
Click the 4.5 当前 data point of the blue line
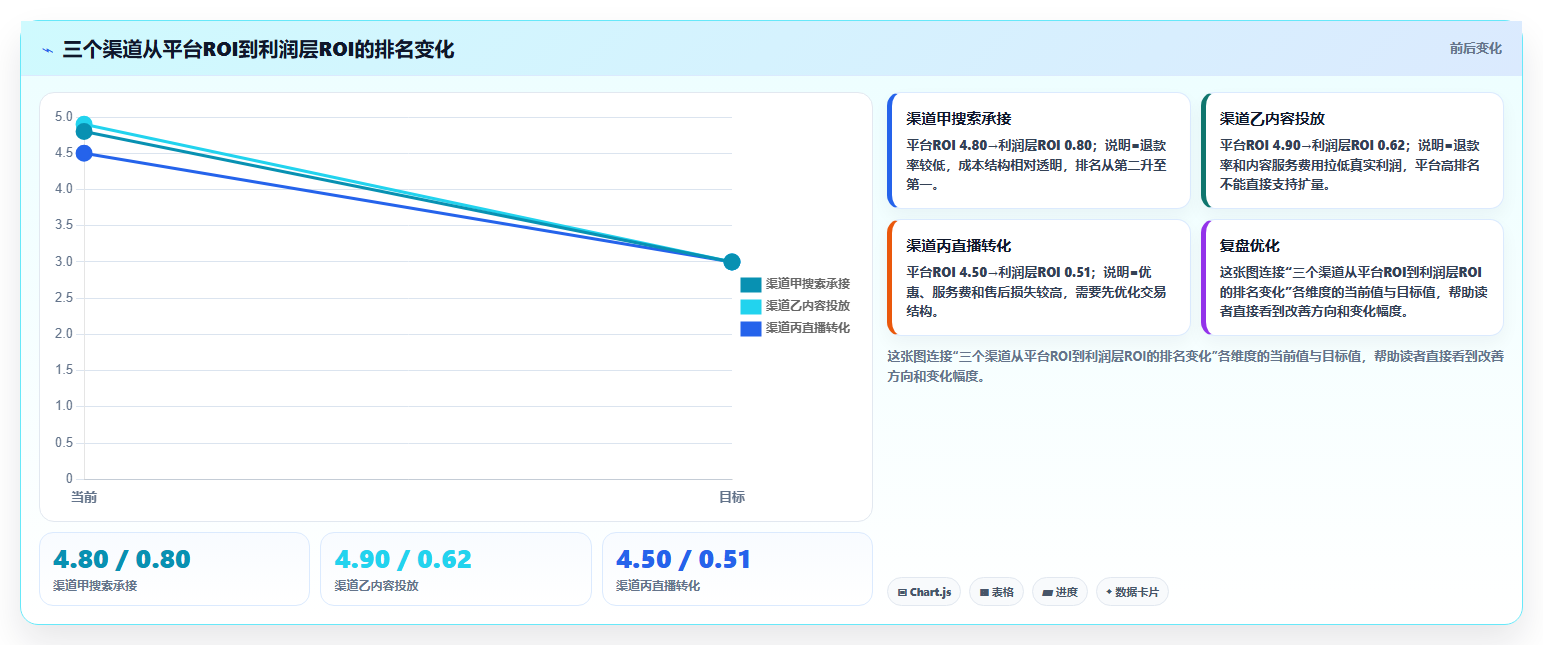point(84,153)
